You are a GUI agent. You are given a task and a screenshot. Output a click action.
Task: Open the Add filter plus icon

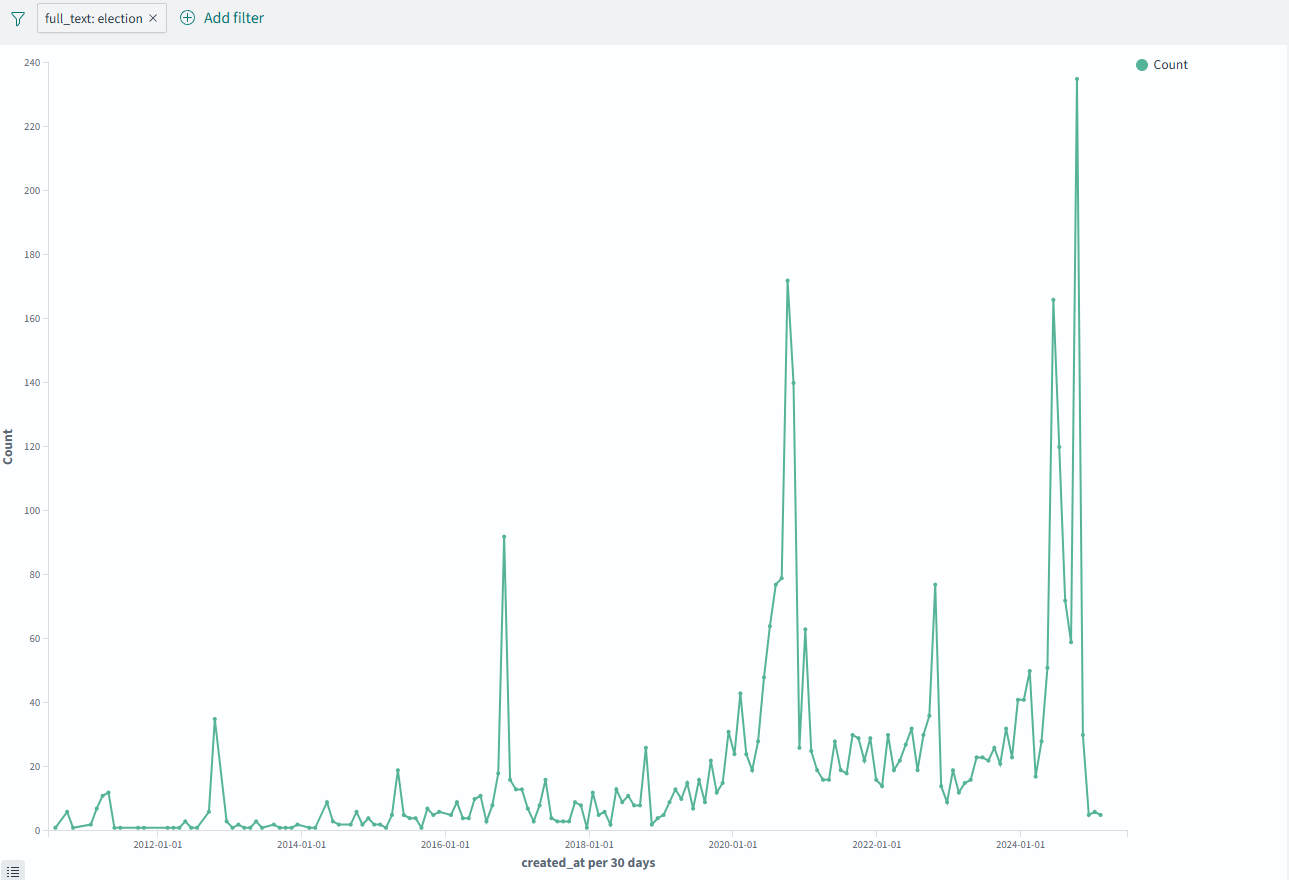pyautogui.click(x=188, y=17)
